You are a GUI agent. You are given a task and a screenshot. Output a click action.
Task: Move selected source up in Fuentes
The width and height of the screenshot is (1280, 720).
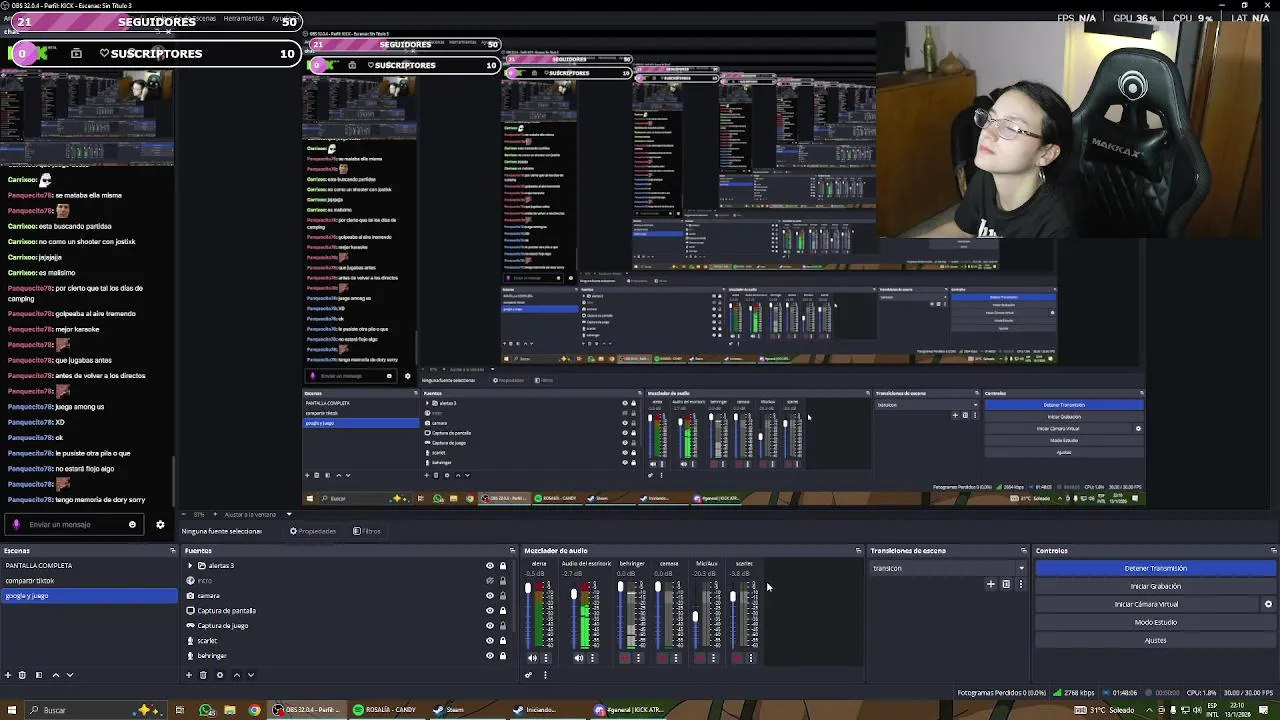[236, 675]
